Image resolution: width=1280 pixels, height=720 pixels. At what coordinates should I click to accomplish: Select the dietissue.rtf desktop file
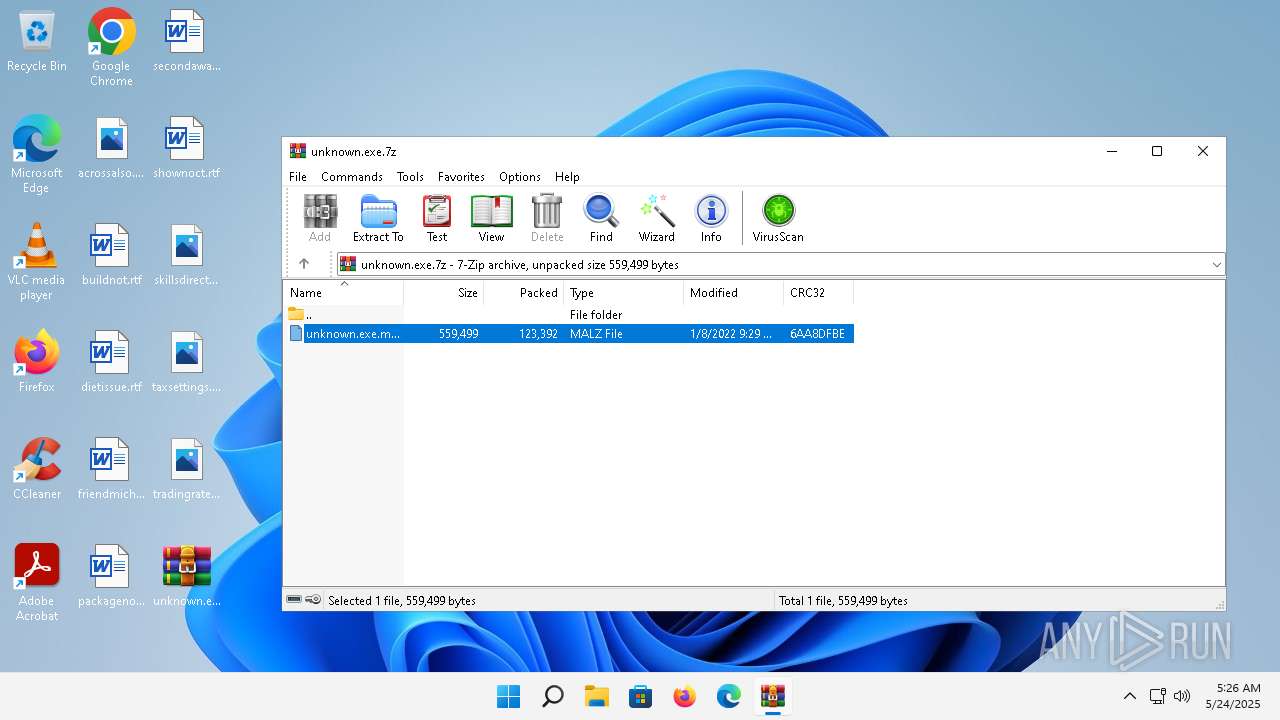click(x=111, y=362)
